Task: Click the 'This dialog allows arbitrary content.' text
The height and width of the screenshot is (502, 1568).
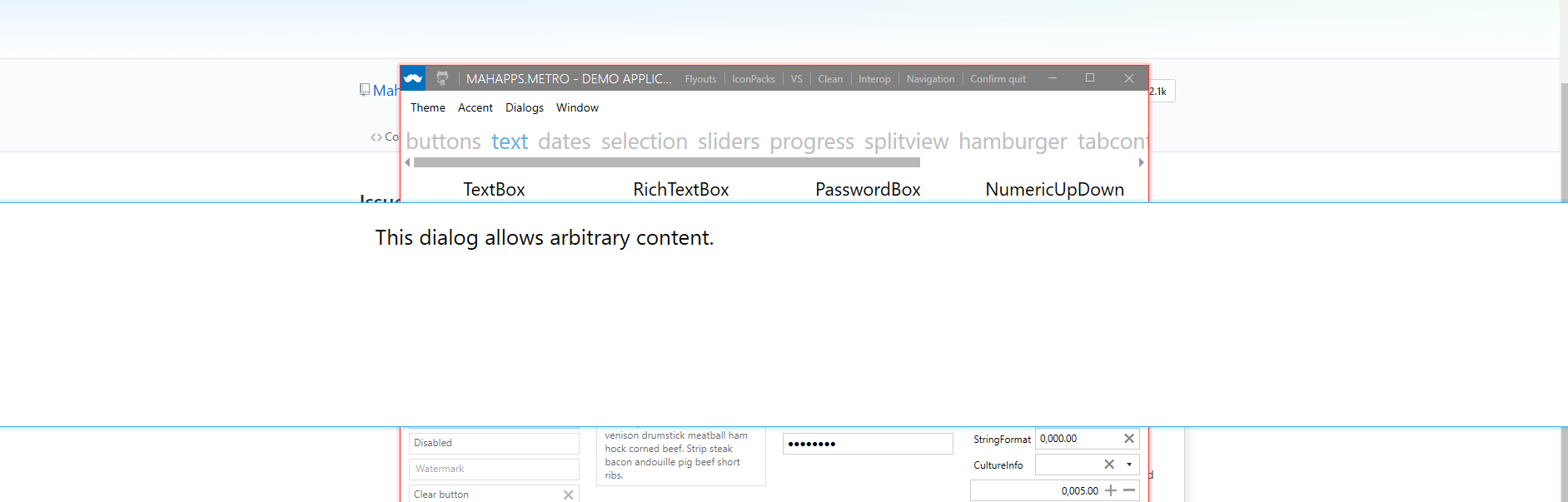Action: (544, 238)
